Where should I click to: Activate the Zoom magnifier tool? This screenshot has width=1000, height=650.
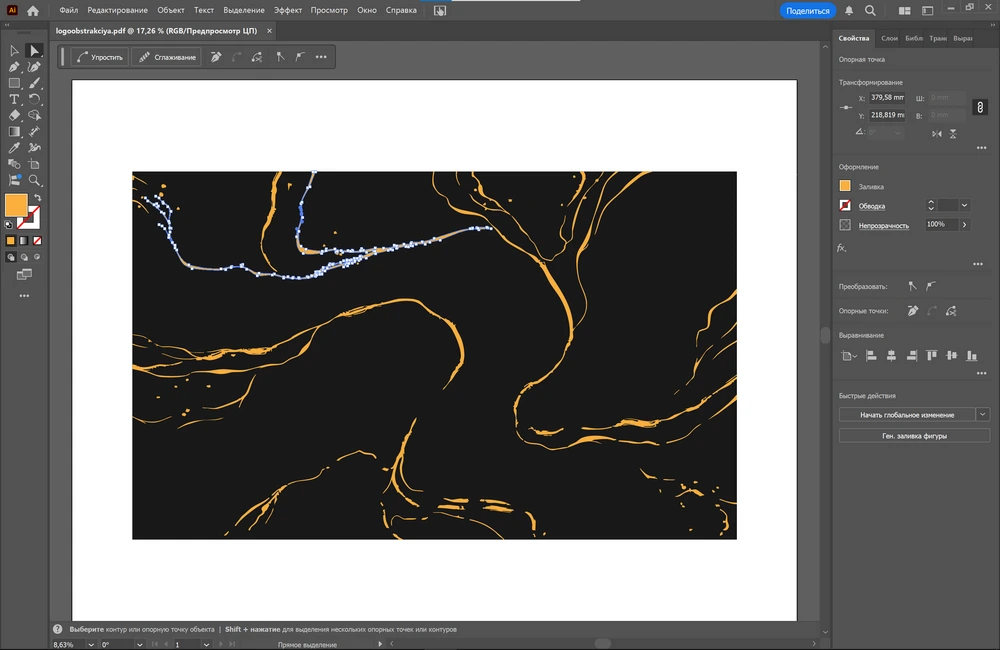pyautogui.click(x=35, y=180)
